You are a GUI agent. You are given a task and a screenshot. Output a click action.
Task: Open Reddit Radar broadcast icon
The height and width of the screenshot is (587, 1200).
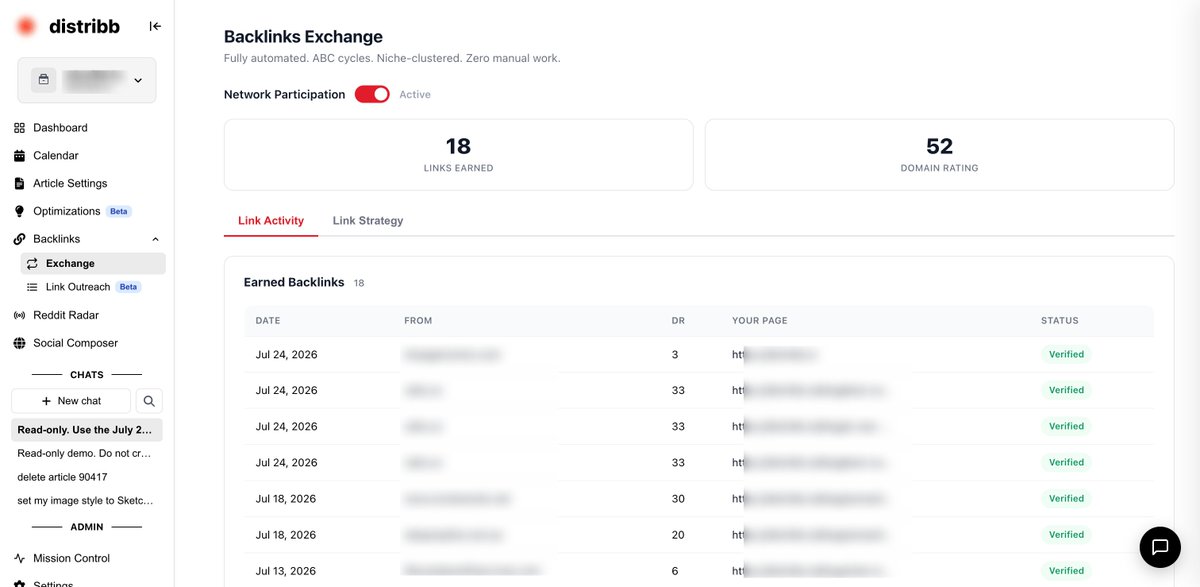click(19, 315)
